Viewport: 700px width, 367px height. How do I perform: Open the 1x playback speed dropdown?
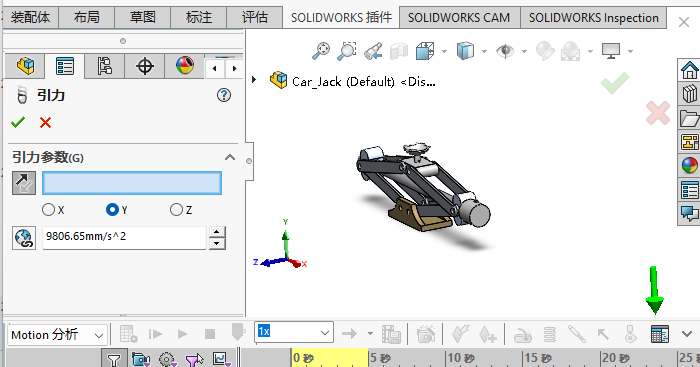(294, 332)
